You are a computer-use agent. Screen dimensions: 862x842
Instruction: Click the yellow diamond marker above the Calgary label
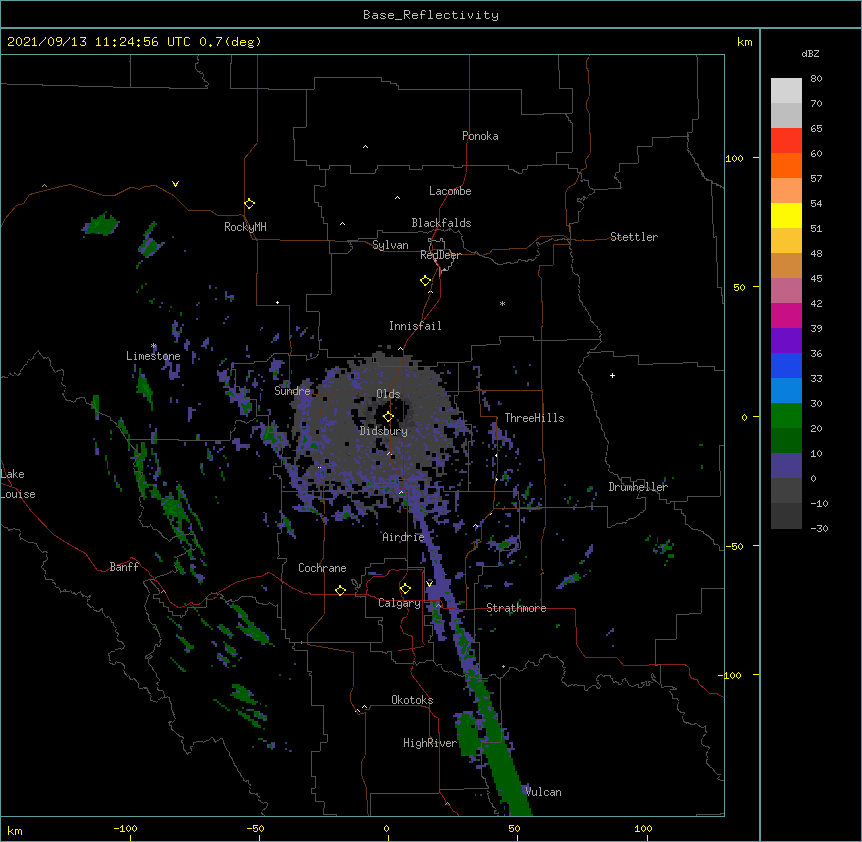pyautogui.click(x=405, y=589)
